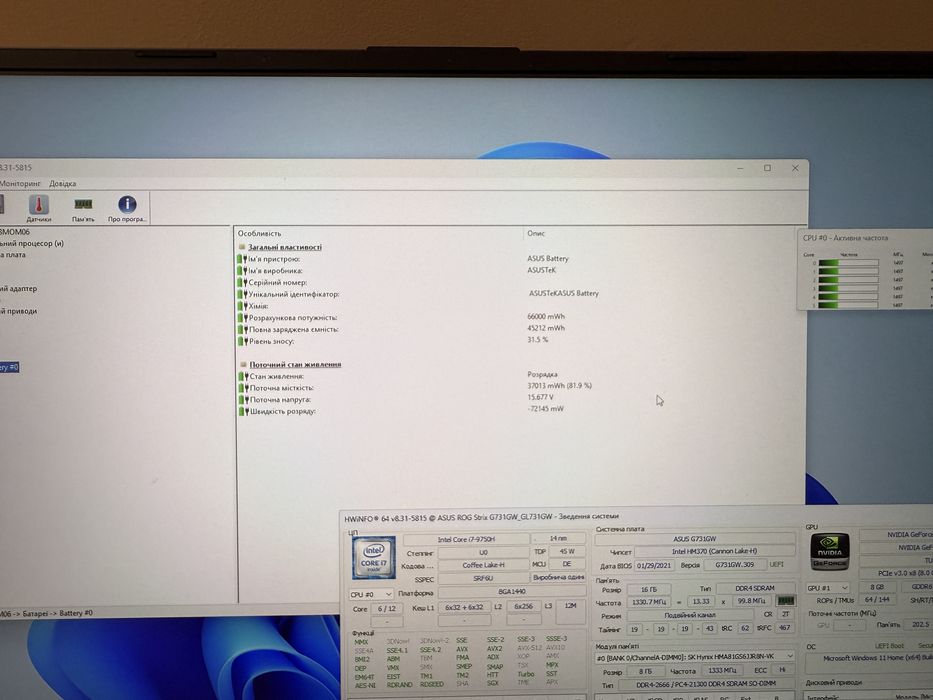933x700 pixels.
Task: Click the Виробнича одиниця button
Action: 558,577
